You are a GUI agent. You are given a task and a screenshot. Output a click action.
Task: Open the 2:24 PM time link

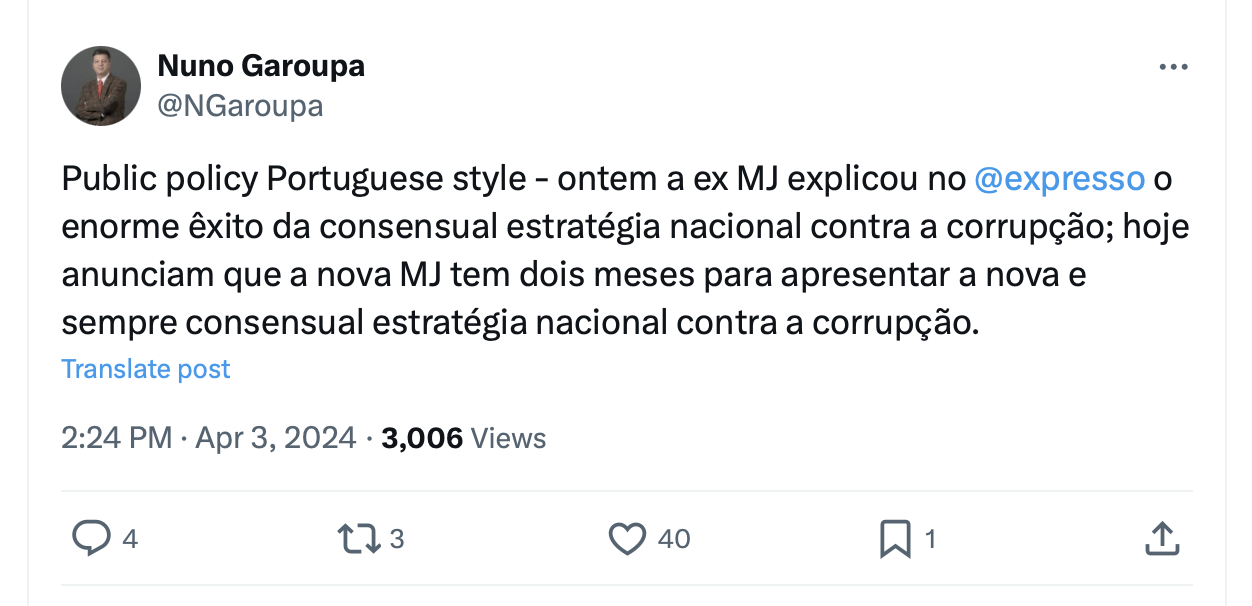point(117,437)
